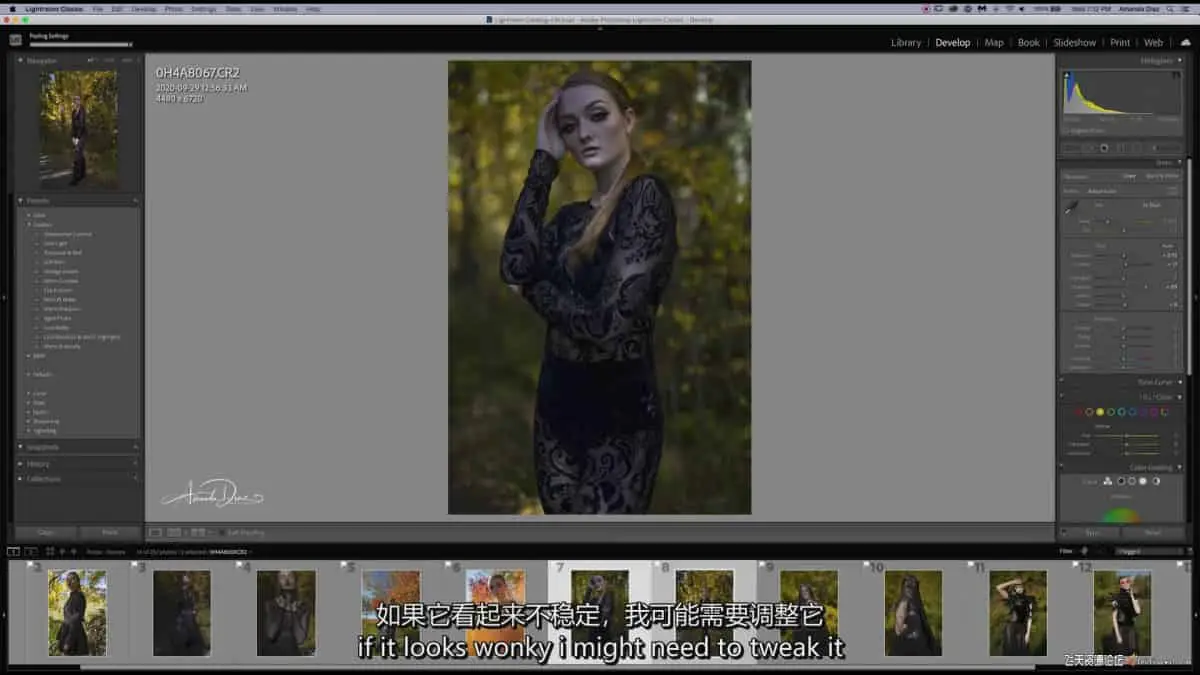Collapse the Presets panel

click(x=21, y=200)
